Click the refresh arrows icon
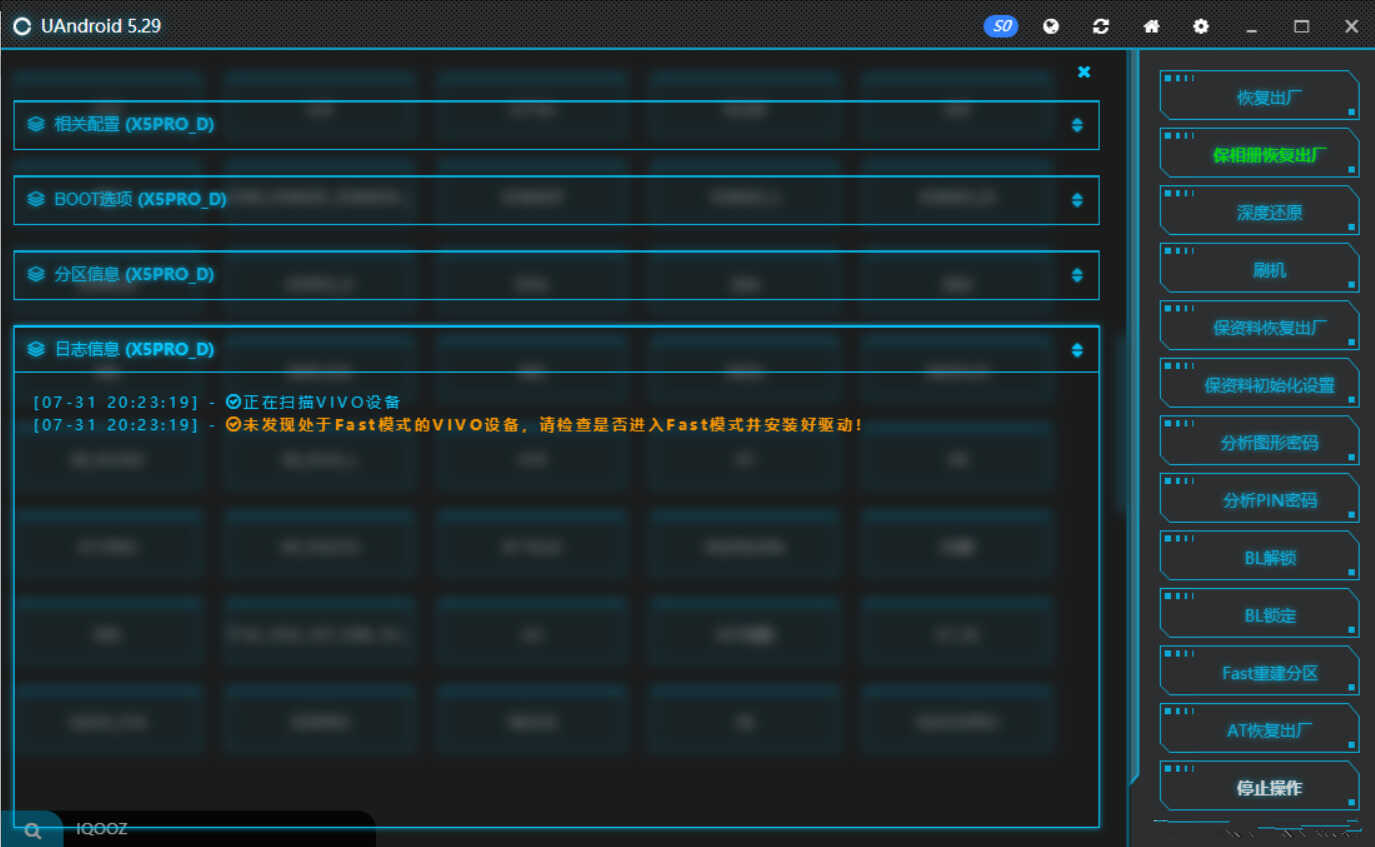Screen dimensions: 1375x847 point(1101,27)
